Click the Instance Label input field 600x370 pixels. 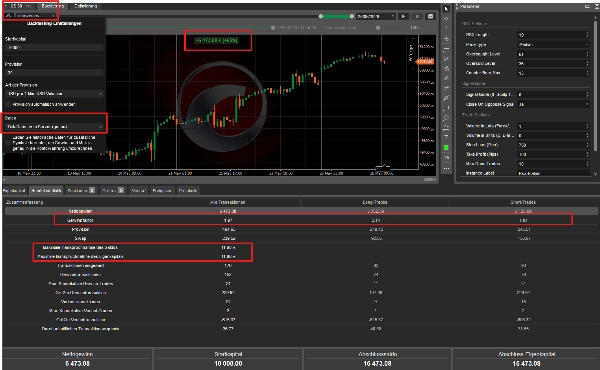click(553, 173)
